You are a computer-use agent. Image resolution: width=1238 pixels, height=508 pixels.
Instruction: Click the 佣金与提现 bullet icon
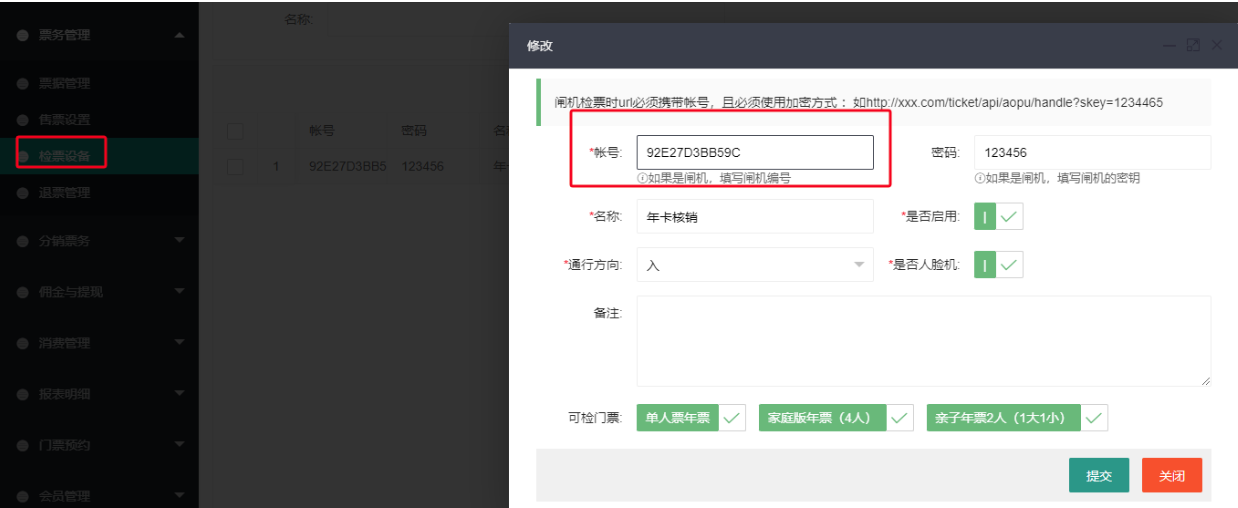(x=22, y=292)
